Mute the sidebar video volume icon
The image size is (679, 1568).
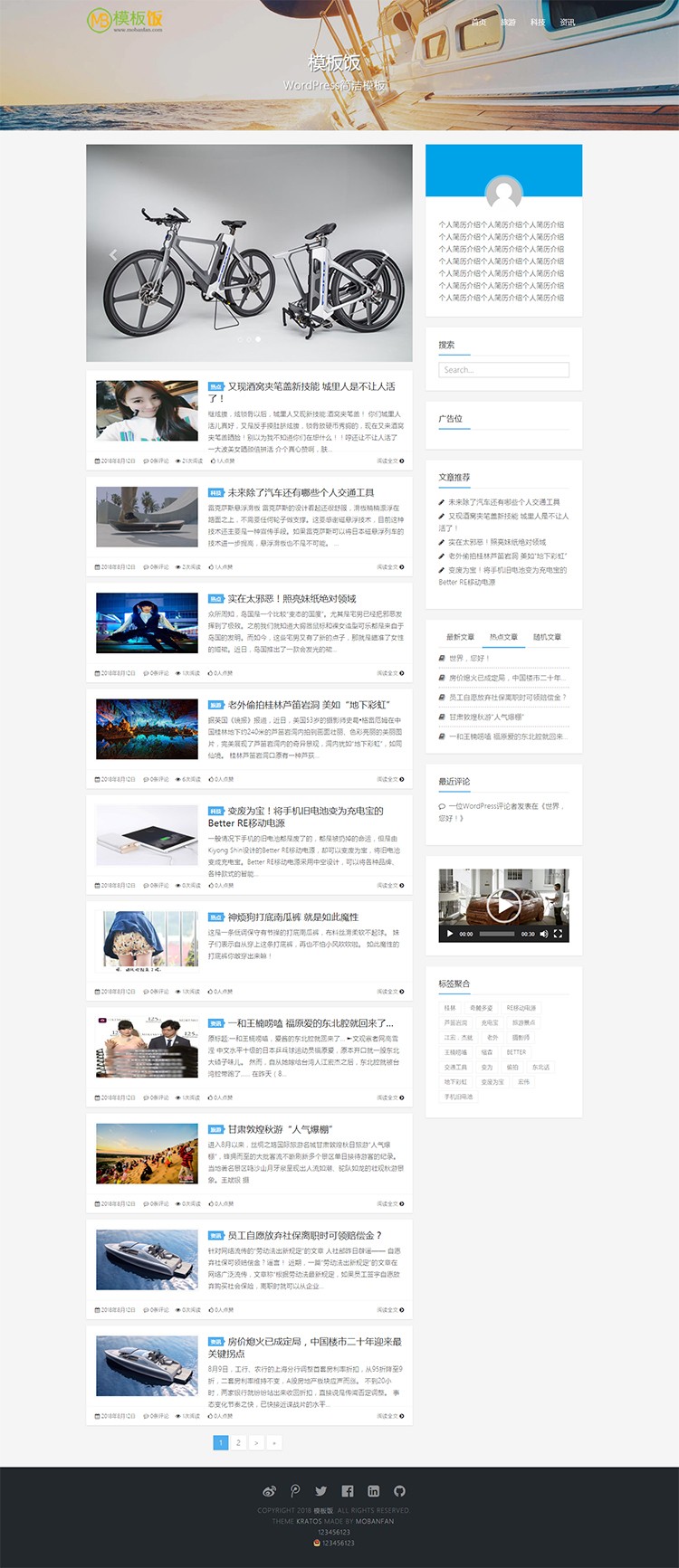coord(544,933)
